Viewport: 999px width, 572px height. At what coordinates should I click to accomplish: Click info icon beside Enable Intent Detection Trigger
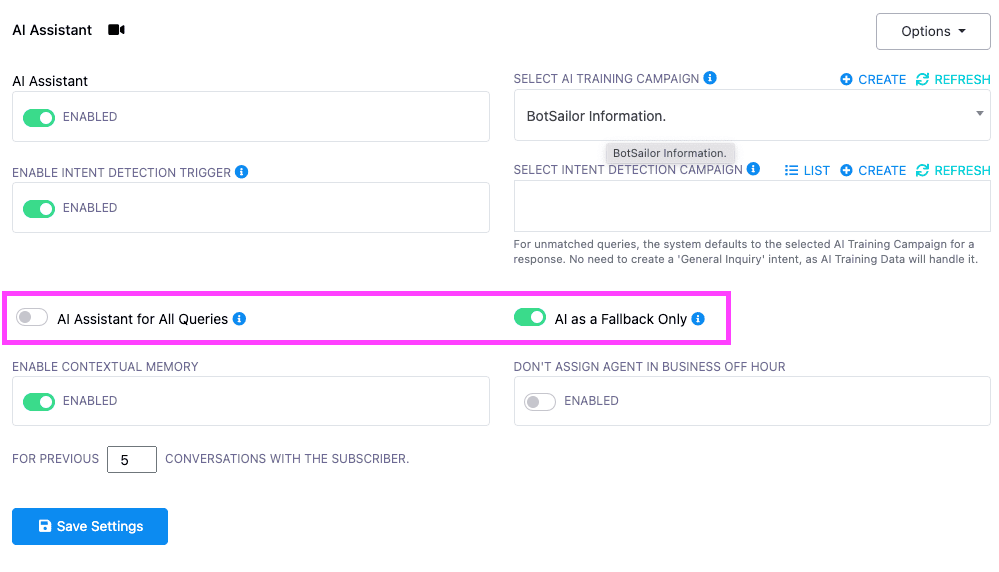tap(241, 172)
